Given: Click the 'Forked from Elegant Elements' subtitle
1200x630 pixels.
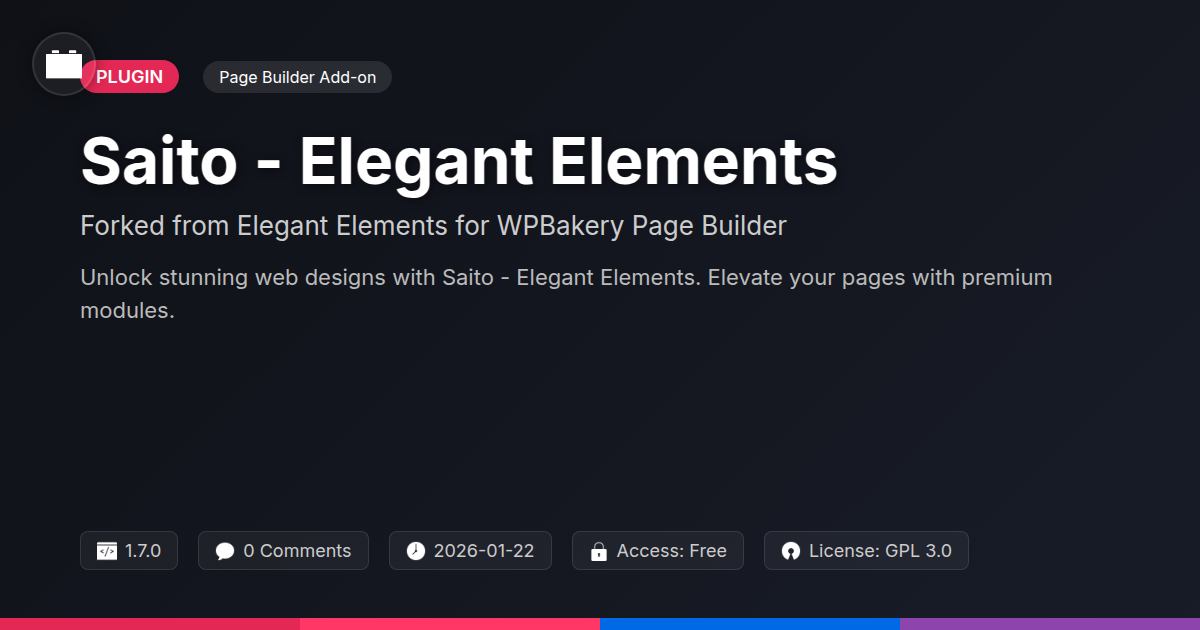Looking at the screenshot, I should (x=433, y=226).
